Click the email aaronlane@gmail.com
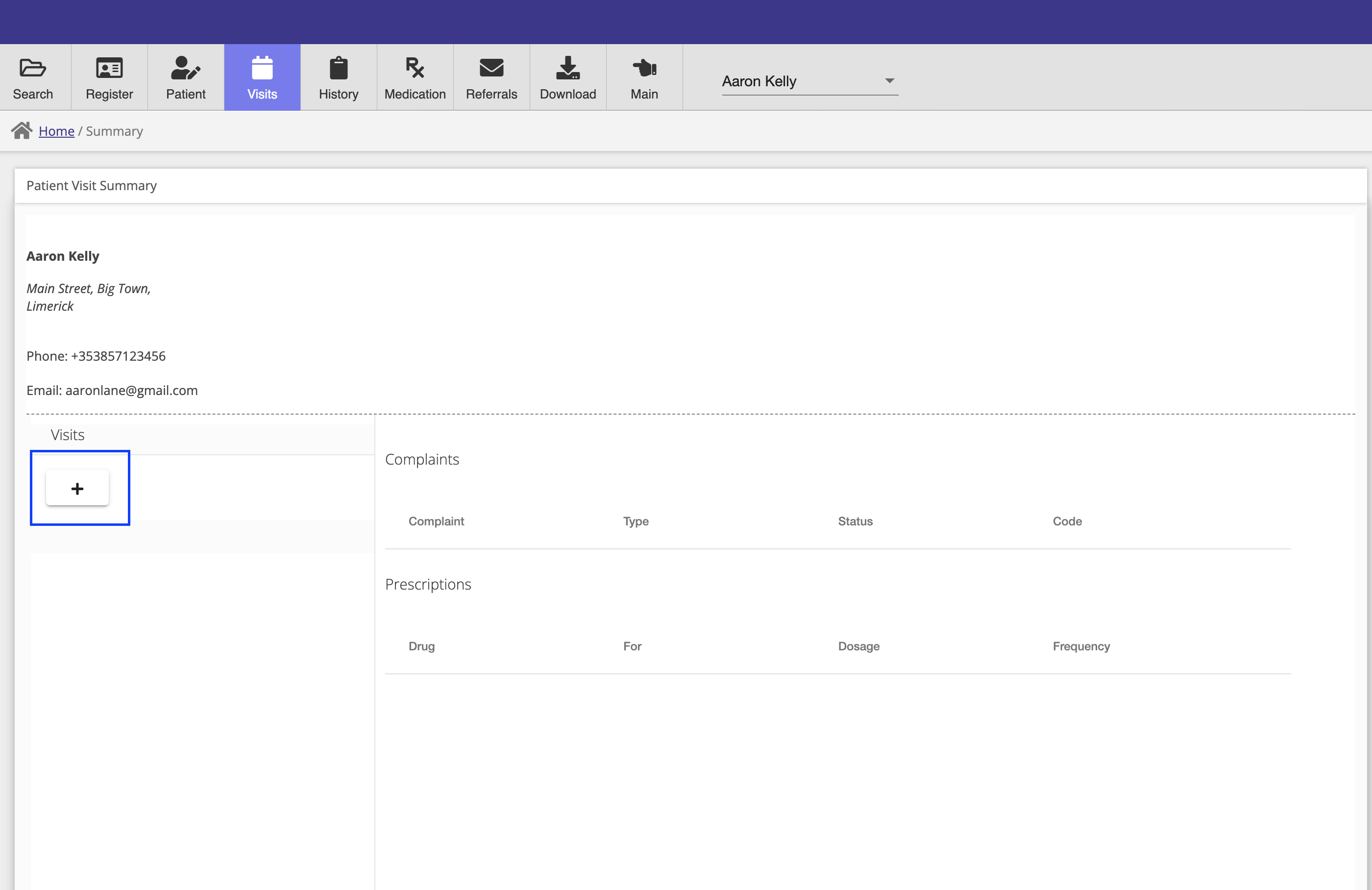Screen dimensions: 1372x890 (131, 391)
